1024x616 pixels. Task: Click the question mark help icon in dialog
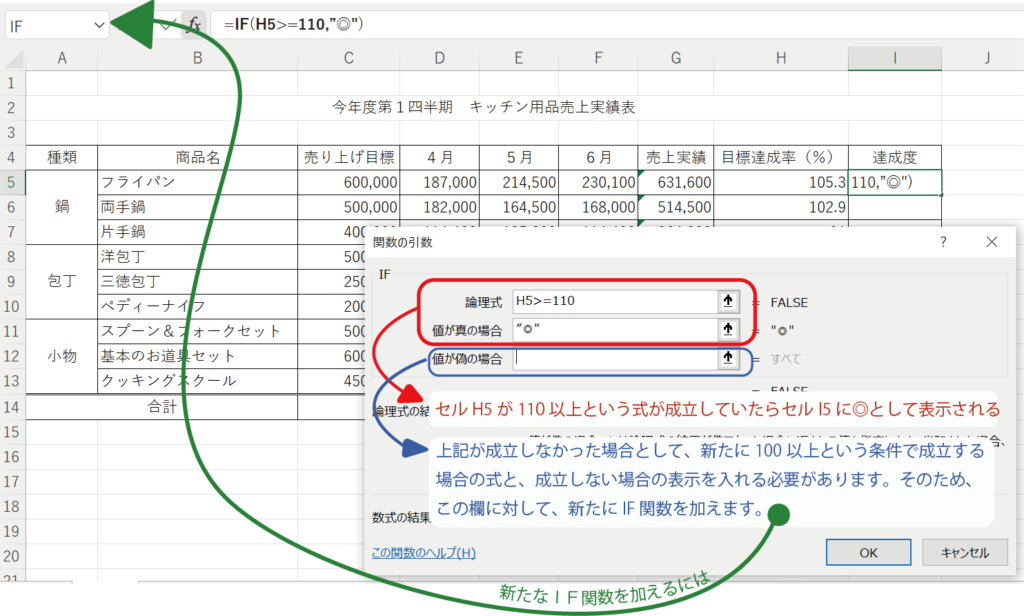click(x=943, y=242)
